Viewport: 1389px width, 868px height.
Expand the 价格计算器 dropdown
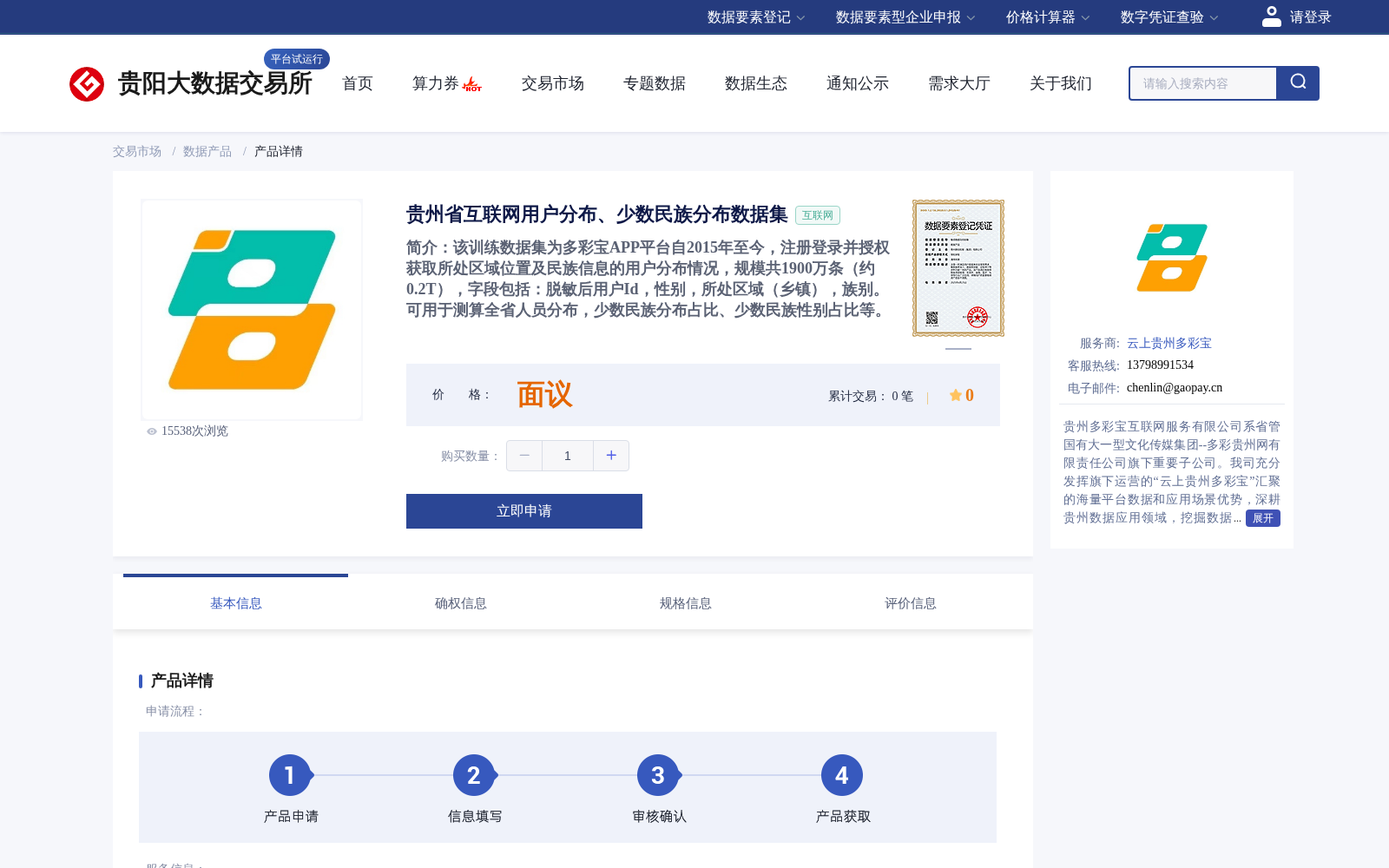1048,17
